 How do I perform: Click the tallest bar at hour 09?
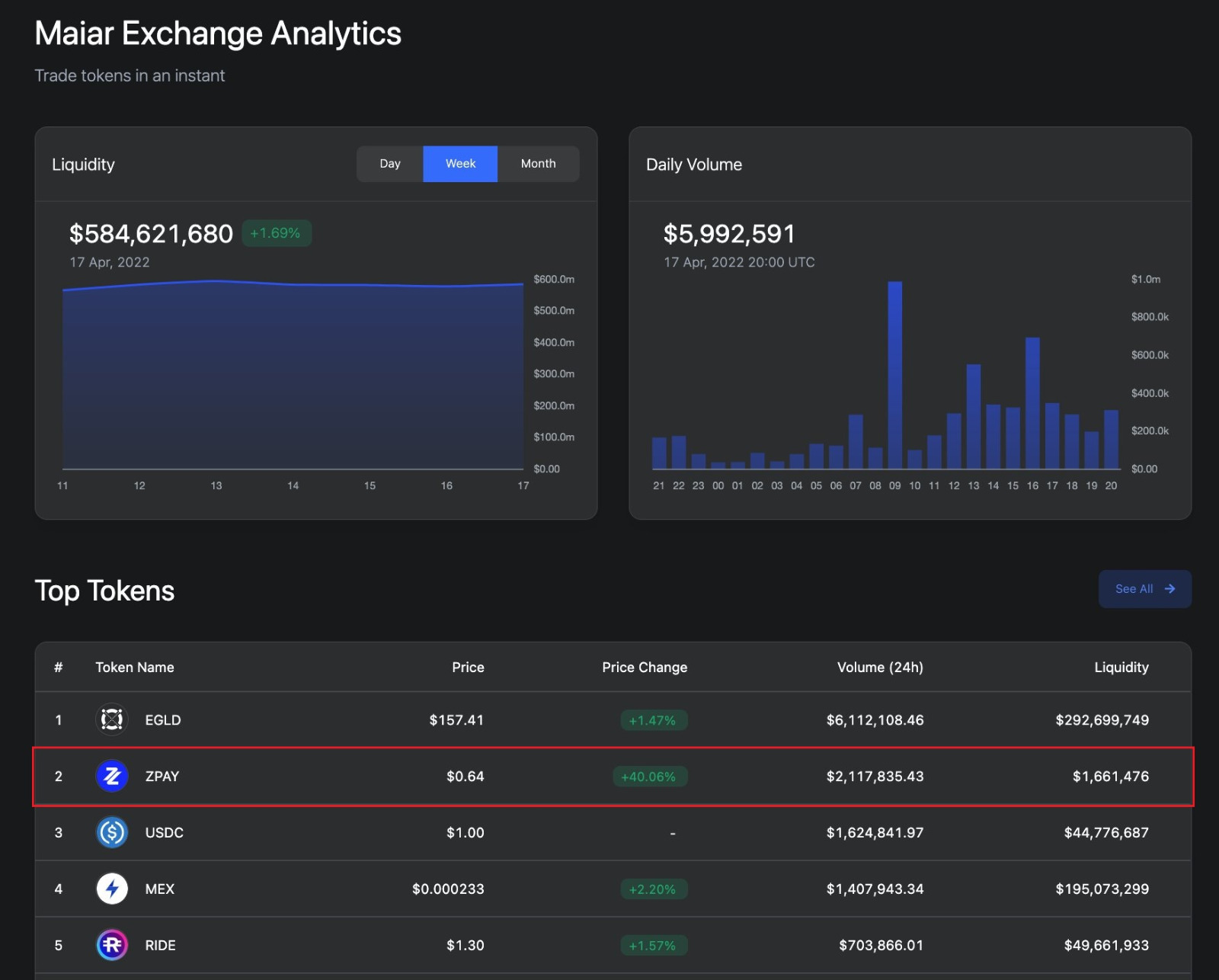[894, 375]
